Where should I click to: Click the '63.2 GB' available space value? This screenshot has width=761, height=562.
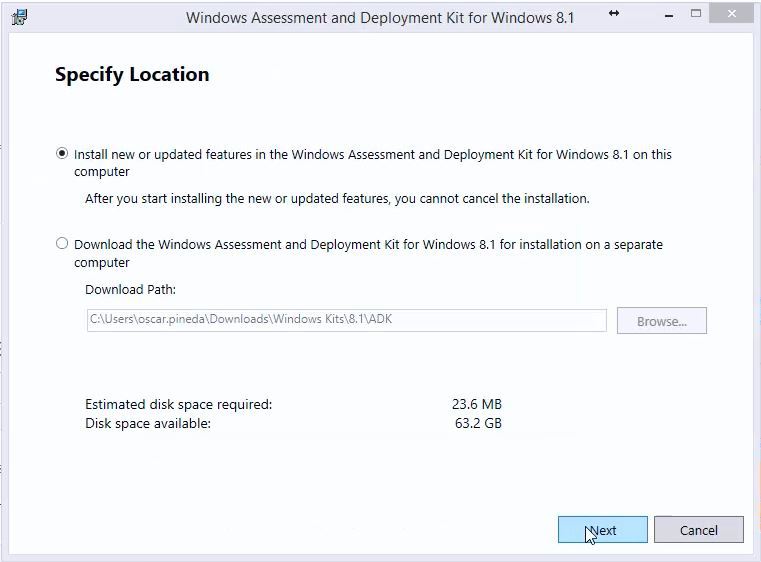click(x=478, y=423)
